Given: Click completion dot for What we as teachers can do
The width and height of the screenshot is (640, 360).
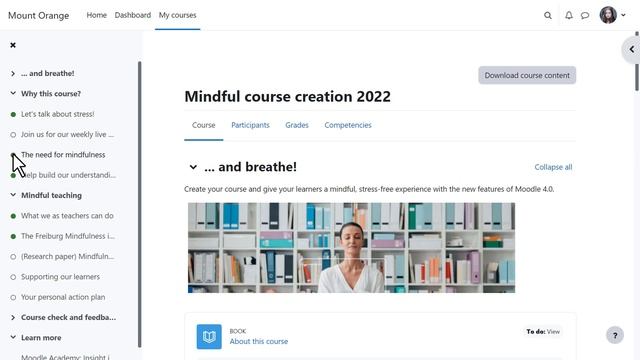Looking at the screenshot, I should pyautogui.click(x=13, y=216).
